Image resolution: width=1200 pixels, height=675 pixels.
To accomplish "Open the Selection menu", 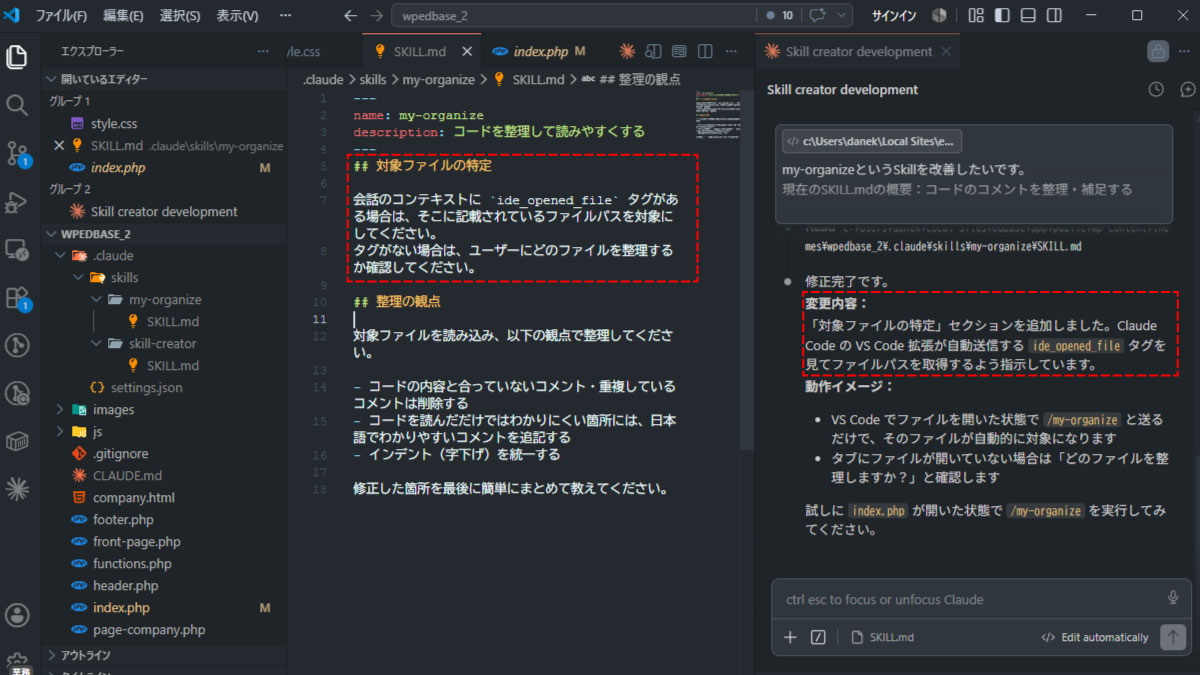I will (x=180, y=15).
